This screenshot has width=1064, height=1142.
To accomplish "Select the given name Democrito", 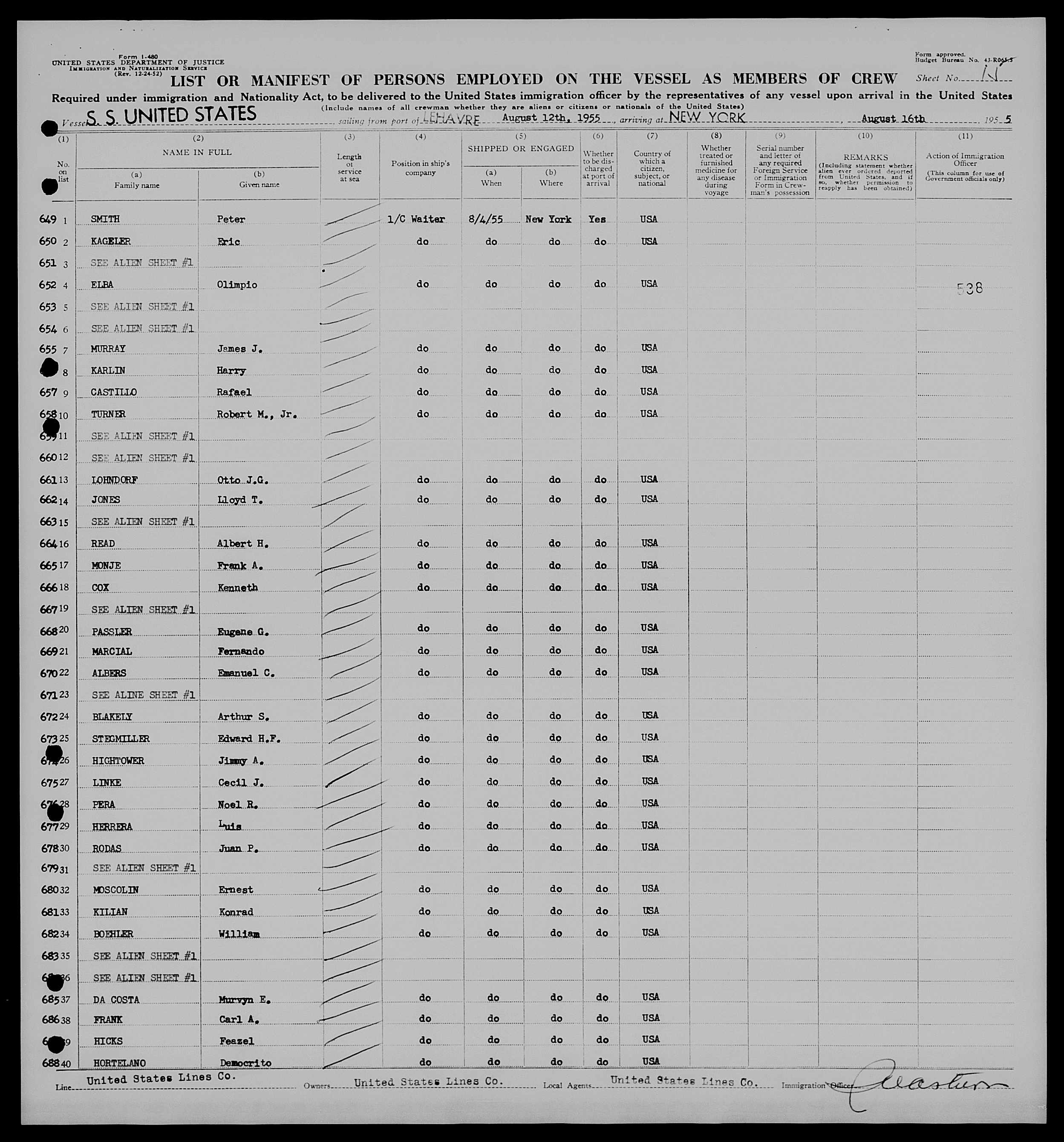I will pyautogui.click(x=245, y=1063).
